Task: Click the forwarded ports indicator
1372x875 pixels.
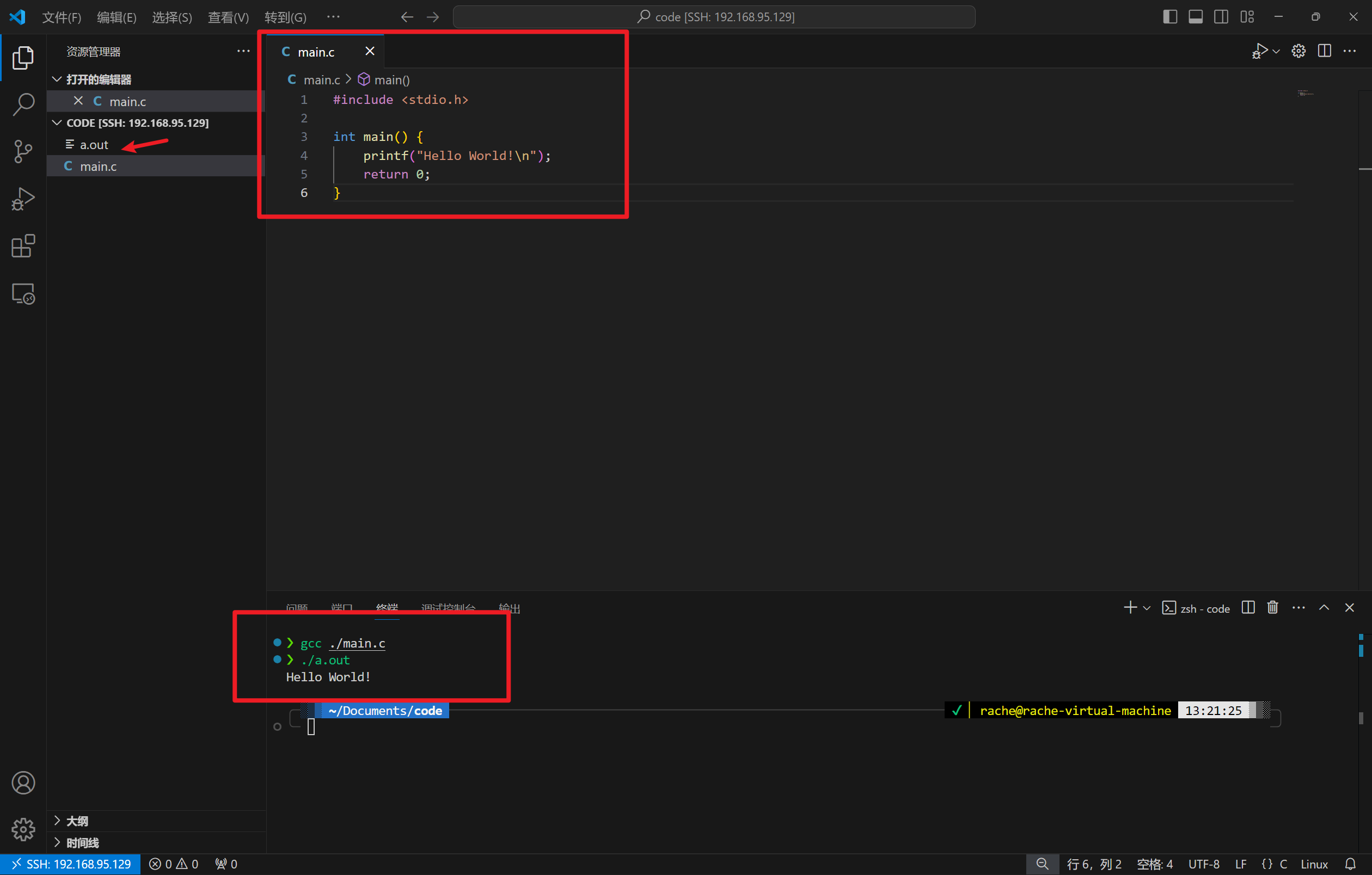Action: tap(226, 864)
